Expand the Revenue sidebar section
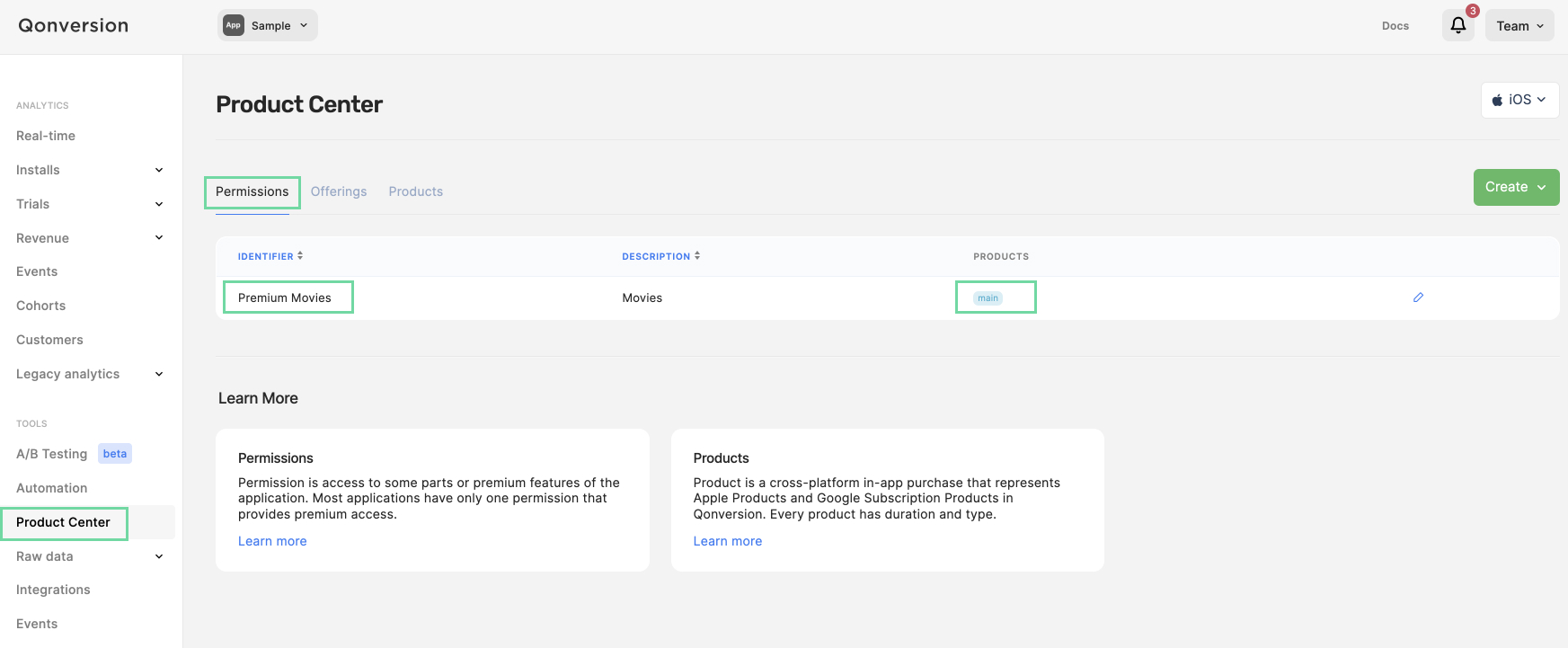This screenshot has height=648, width=1568. click(159, 238)
